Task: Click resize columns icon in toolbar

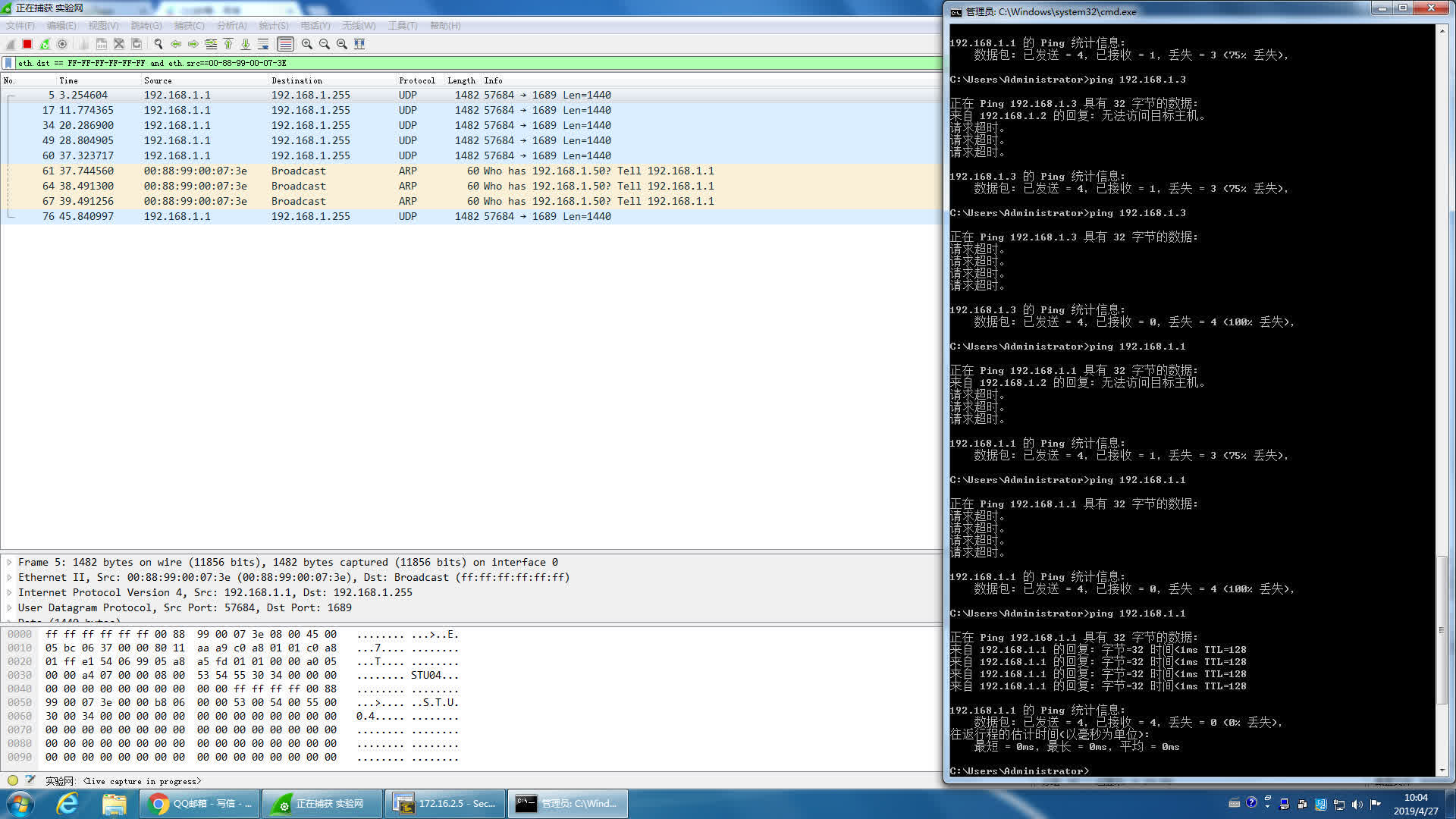Action: [x=359, y=44]
